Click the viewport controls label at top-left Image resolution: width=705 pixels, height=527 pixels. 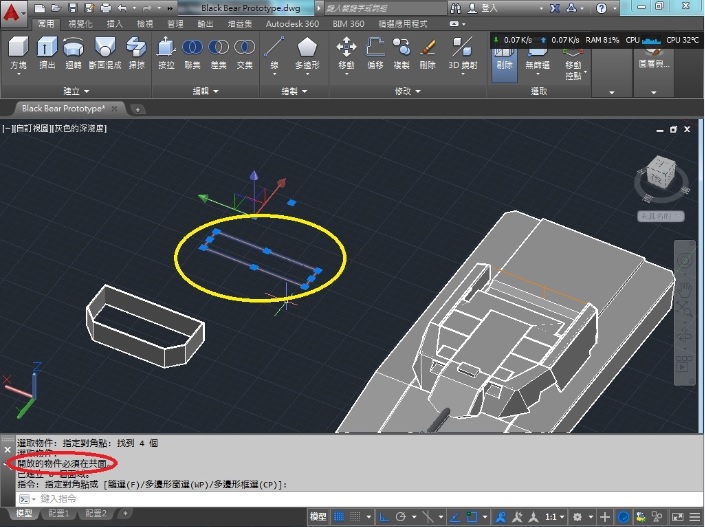[54, 129]
